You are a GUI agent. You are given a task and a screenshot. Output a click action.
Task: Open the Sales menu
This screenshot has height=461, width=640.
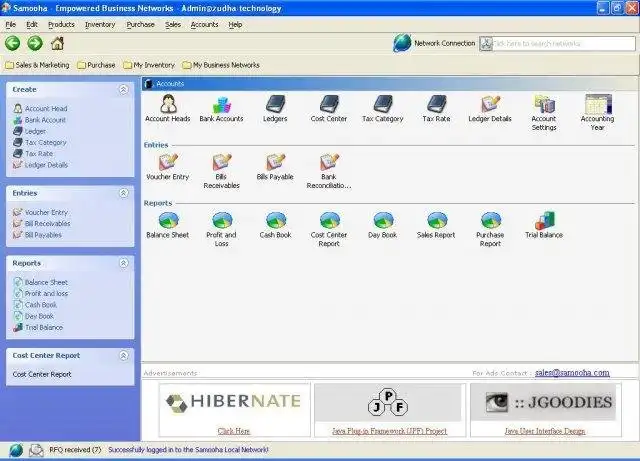pos(173,24)
